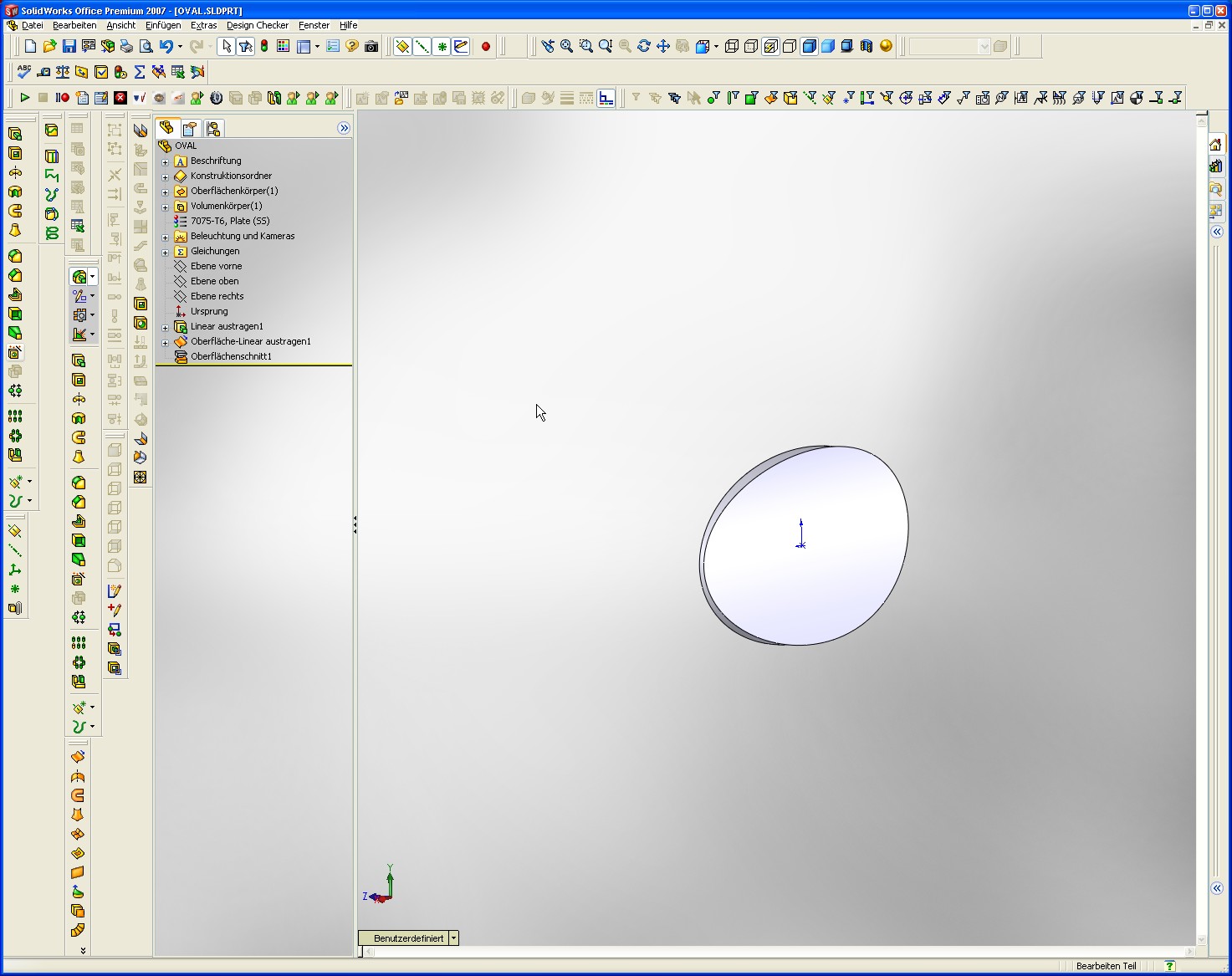1232x976 pixels.
Task: Collapse the task pane with upper blue chevron
Action: tap(1217, 232)
